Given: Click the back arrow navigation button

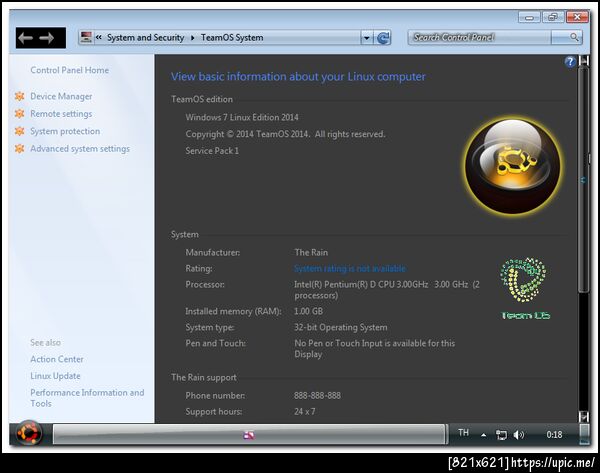Looking at the screenshot, I should click(x=26, y=38).
